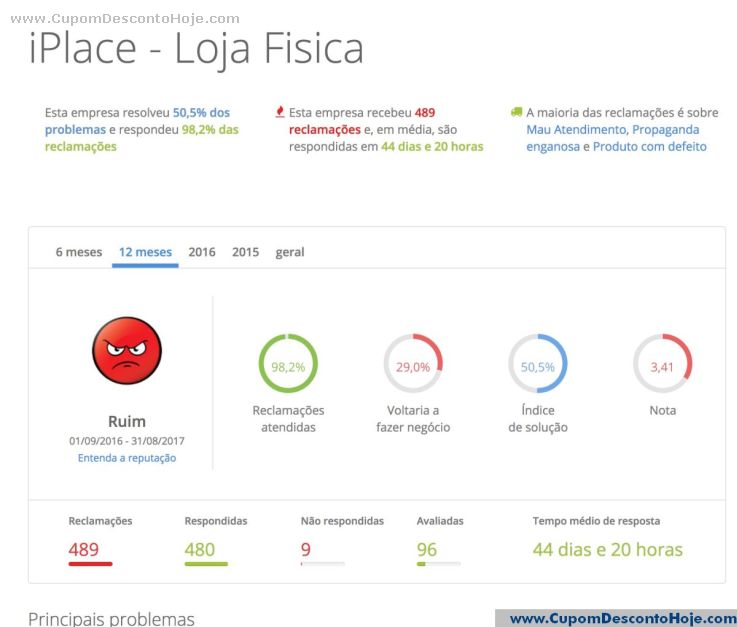Viewport: 737px width, 627px height.
Task: Click the 98,2% das reclamações text
Action: click(141, 138)
